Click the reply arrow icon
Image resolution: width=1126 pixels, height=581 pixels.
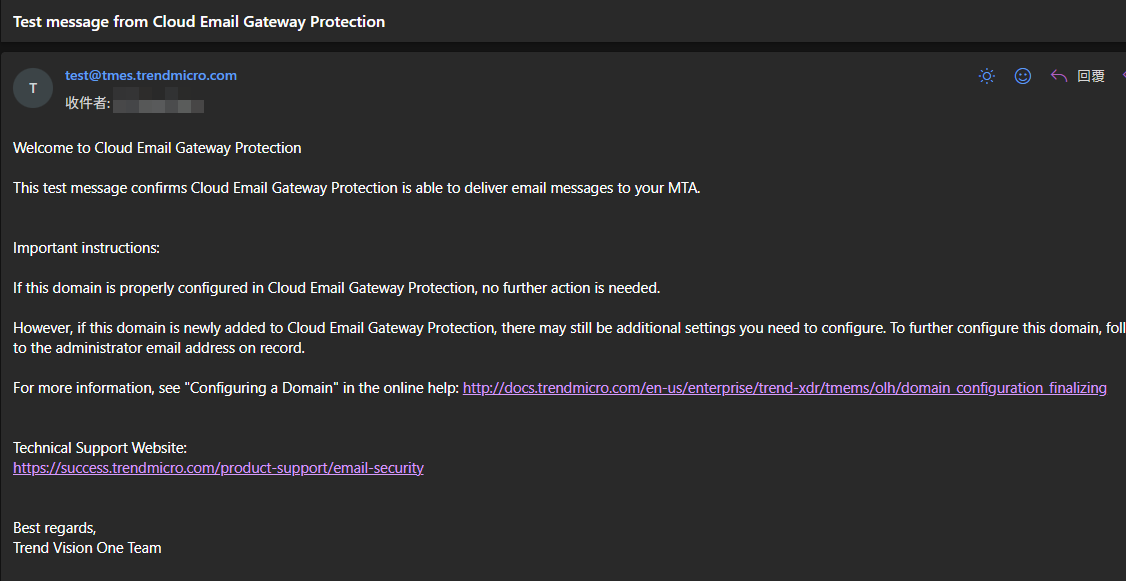[x=1059, y=76]
